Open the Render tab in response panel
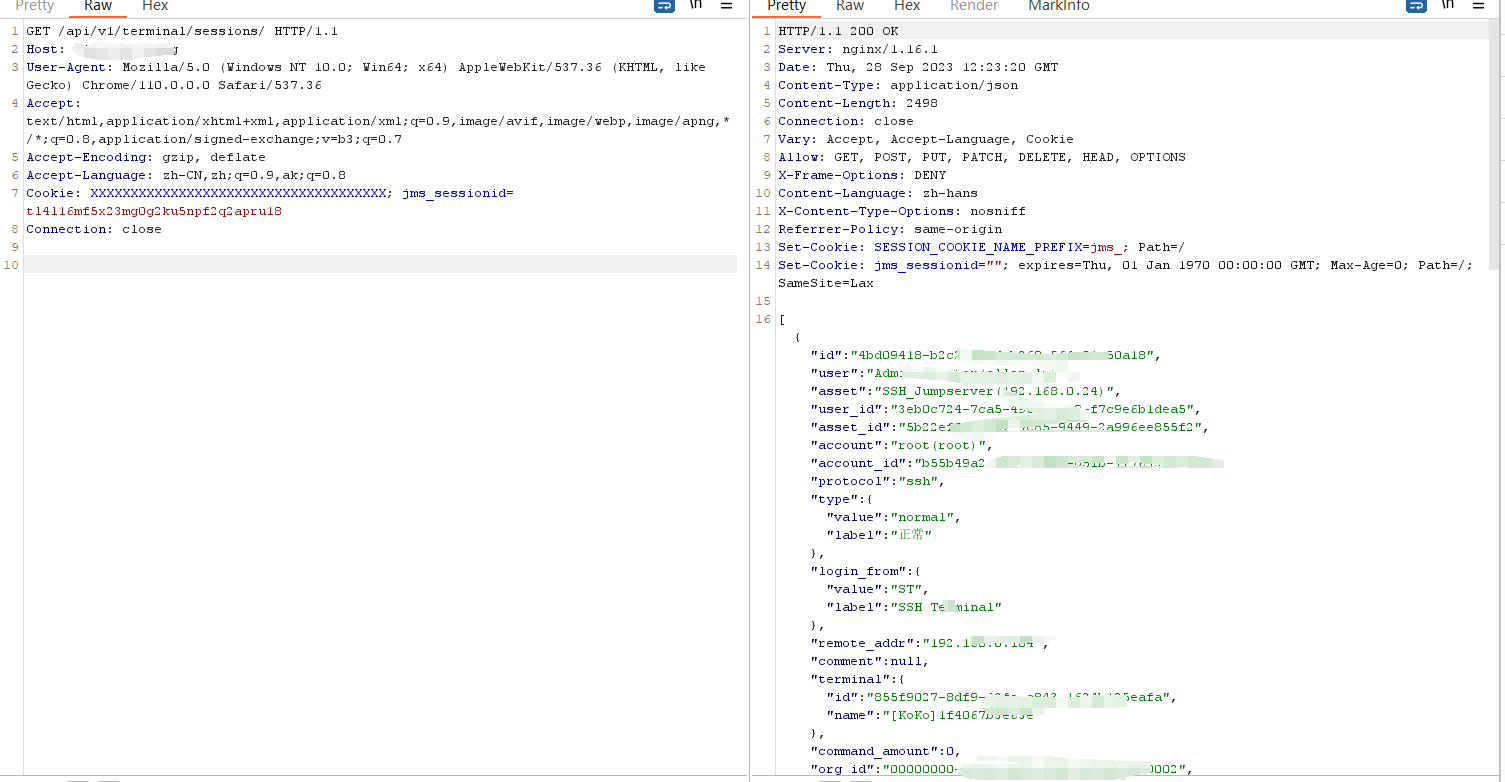This screenshot has width=1505, height=782. coord(974,6)
